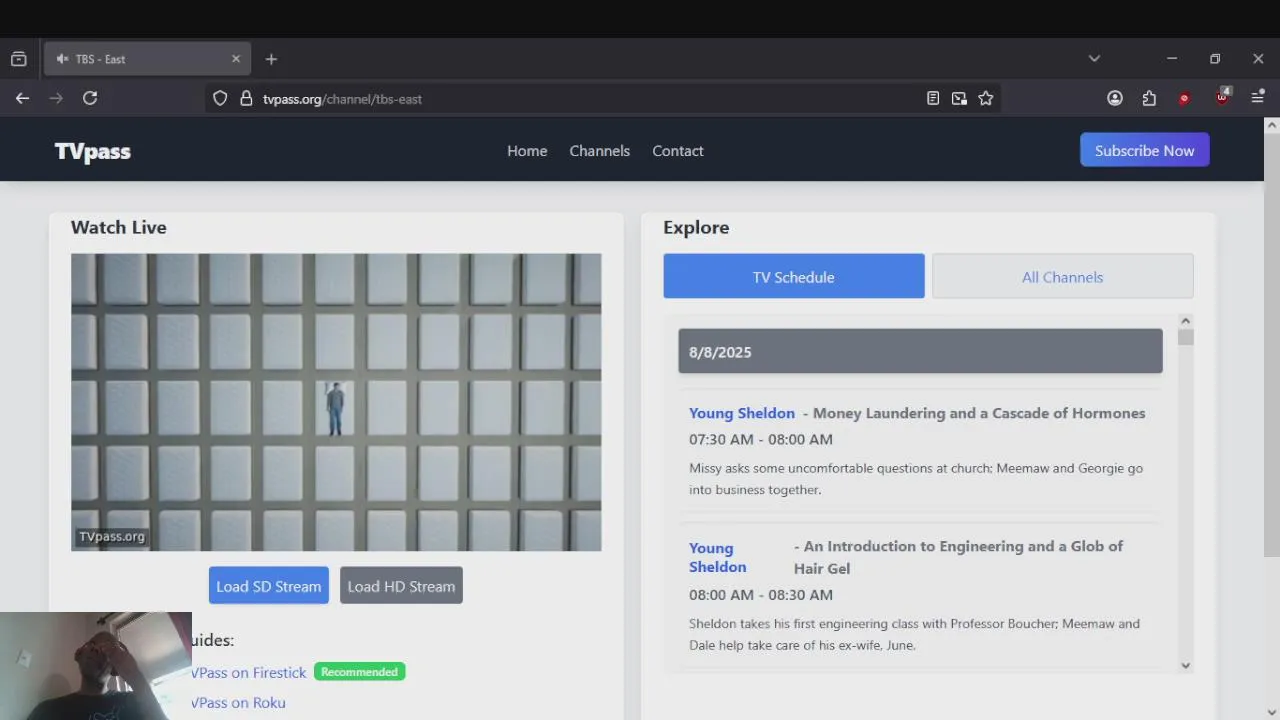1280x720 pixels.
Task: Click the site security padlock icon
Action: point(246,98)
